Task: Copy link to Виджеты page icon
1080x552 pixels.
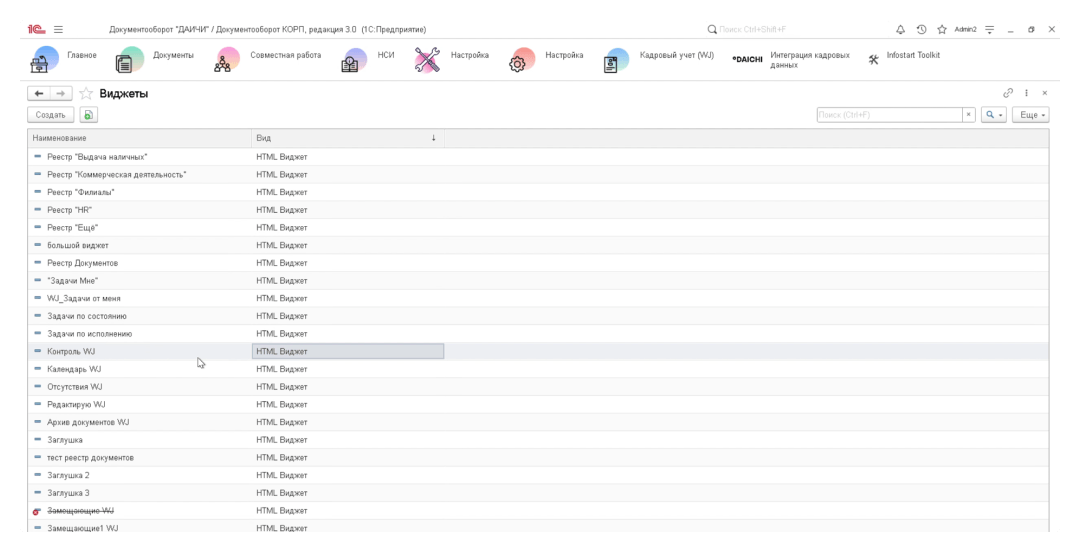Action: point(1008,93)
